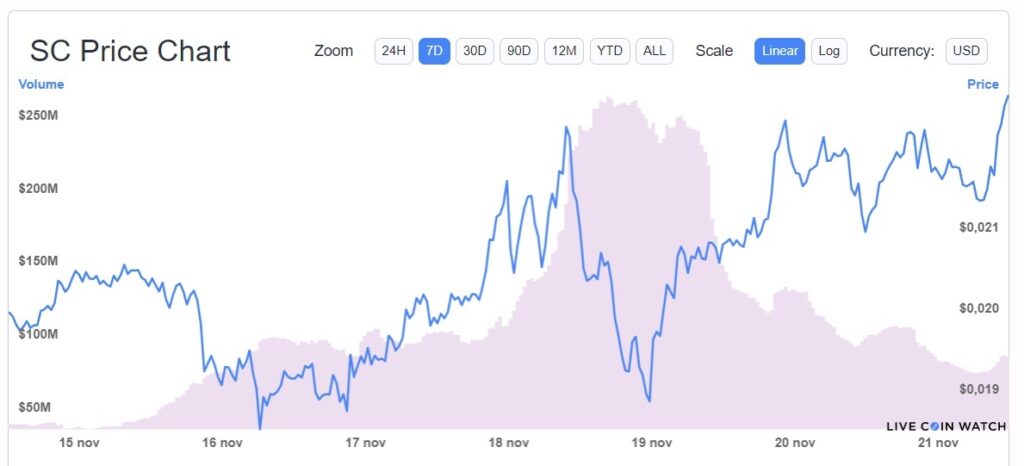Select YTD zoom range
Screen dimensions: 1024x466
[x=609, y=51]
